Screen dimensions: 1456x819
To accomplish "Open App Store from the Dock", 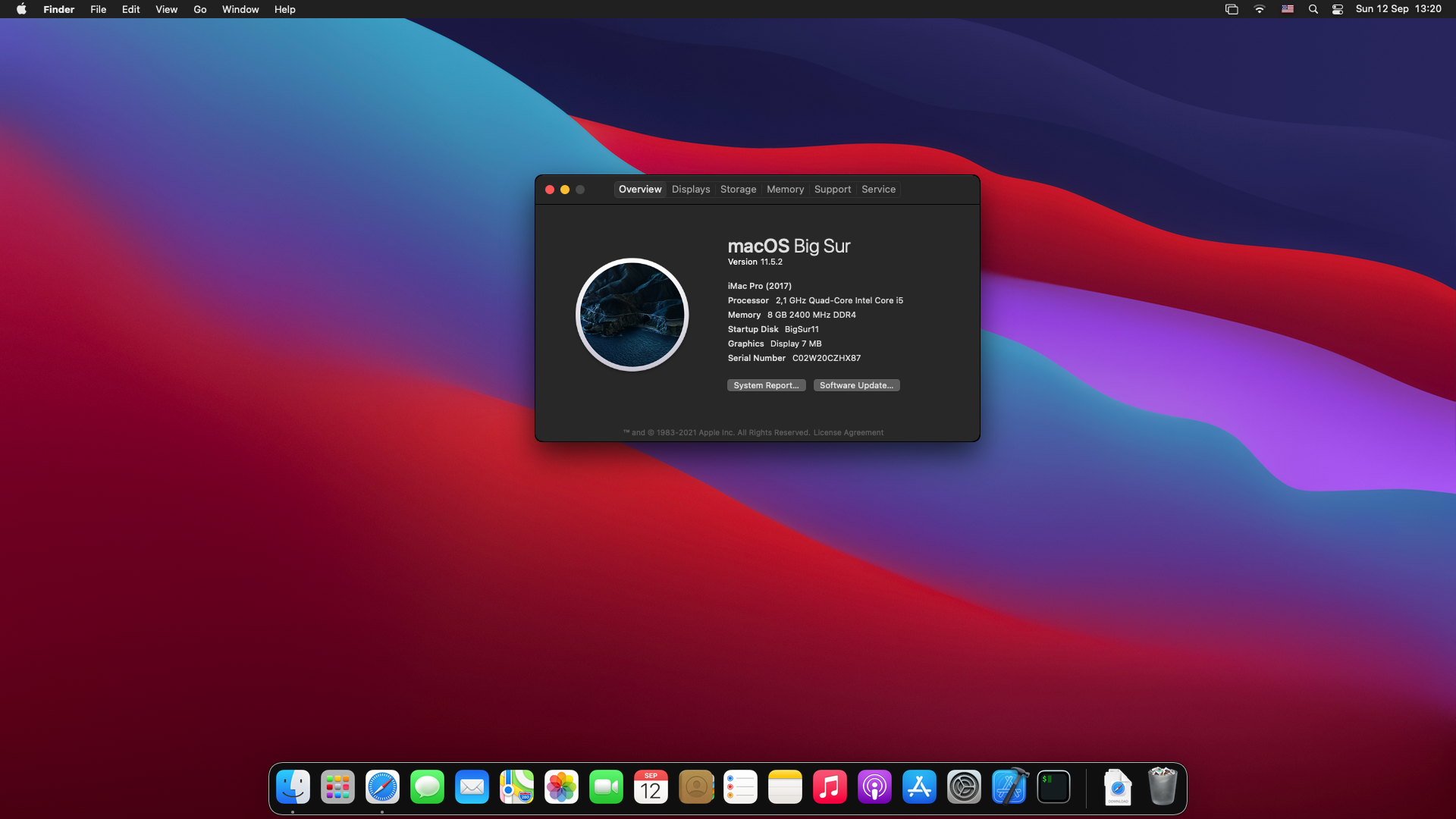I will pos(919,788).
